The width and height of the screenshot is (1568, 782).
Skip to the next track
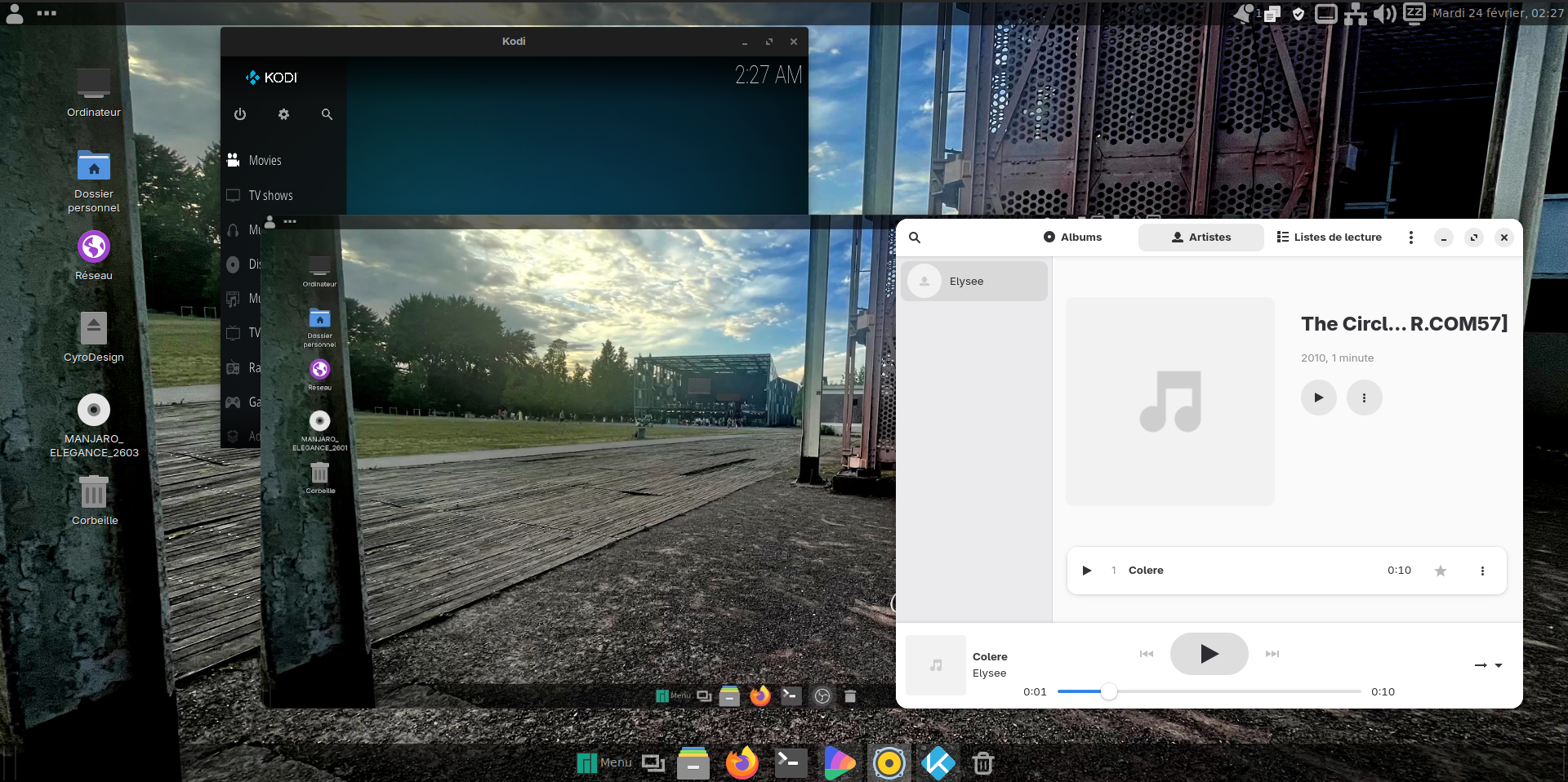tap(1272, 654)
